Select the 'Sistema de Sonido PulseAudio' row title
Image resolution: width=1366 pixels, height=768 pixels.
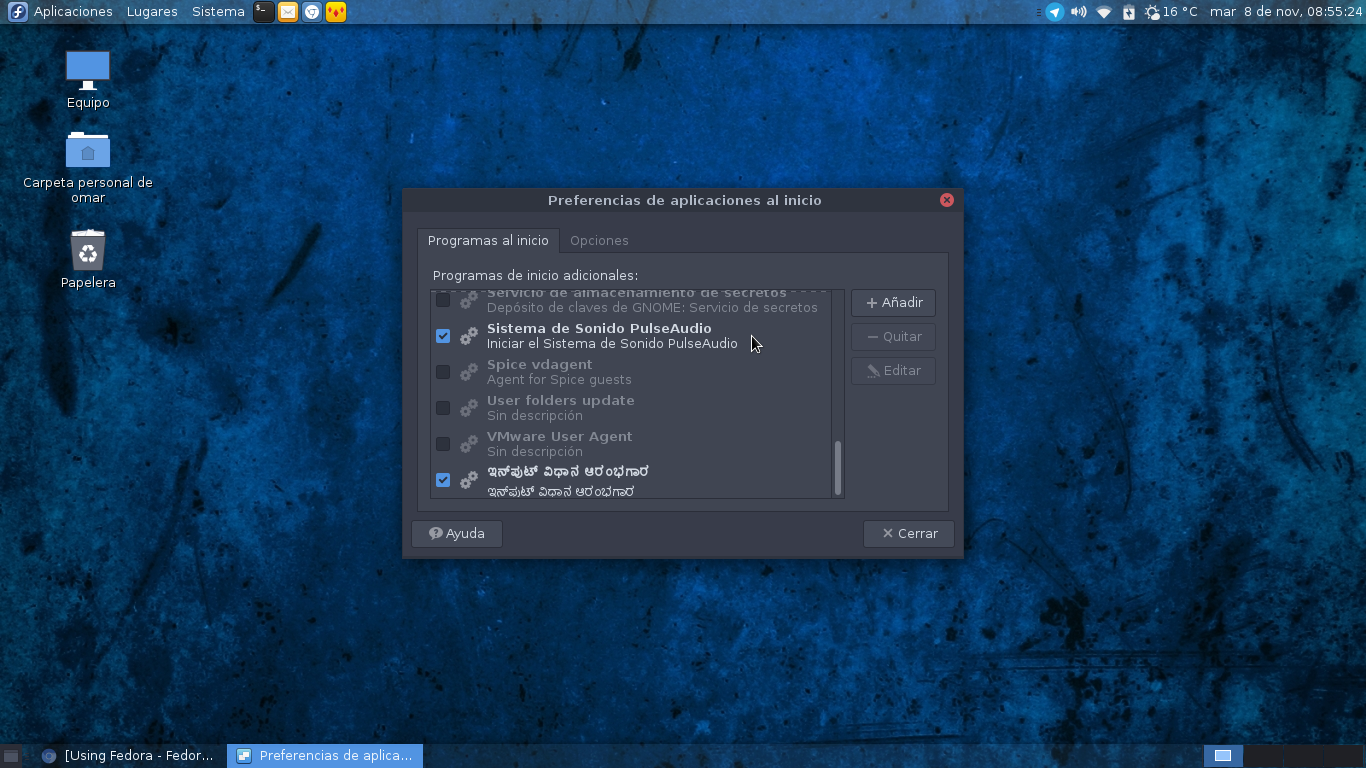599,329
